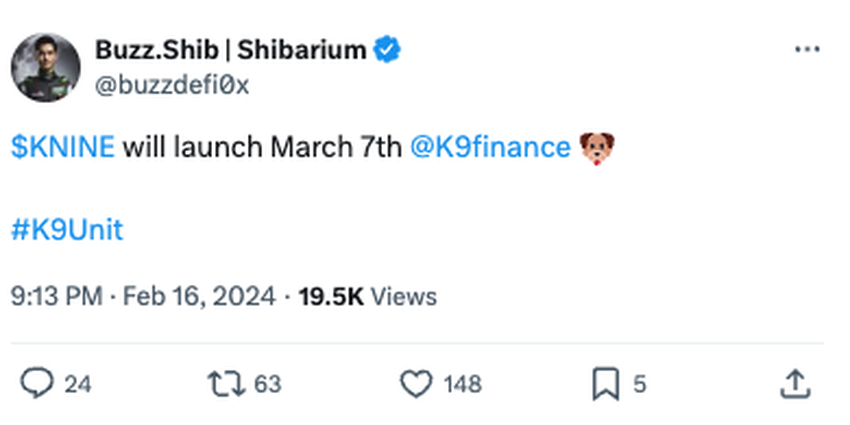Click the reply speech bubble icon
This screenshot has width=850, height=425.
coord(37,383)
